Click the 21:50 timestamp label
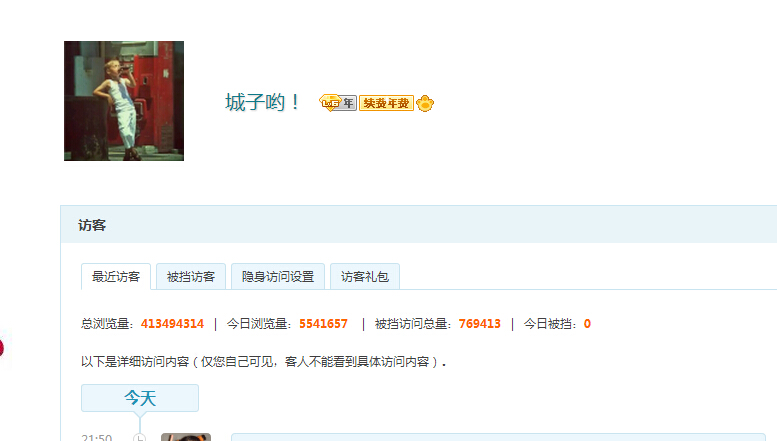Image resolution: width=777 pixels, height=441 pixels. tap(97, 438)
